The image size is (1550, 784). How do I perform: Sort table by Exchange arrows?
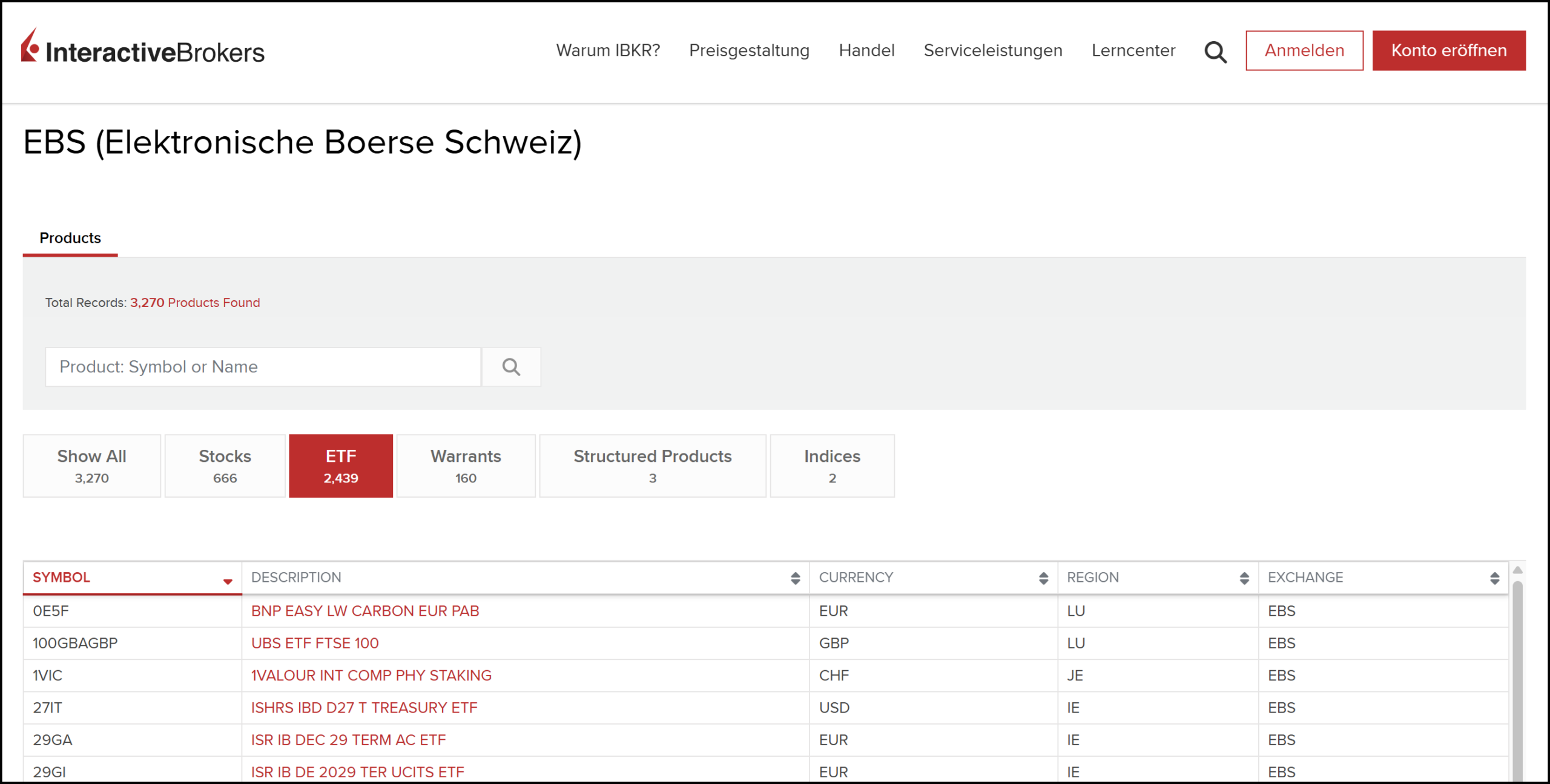point(1494,578)
